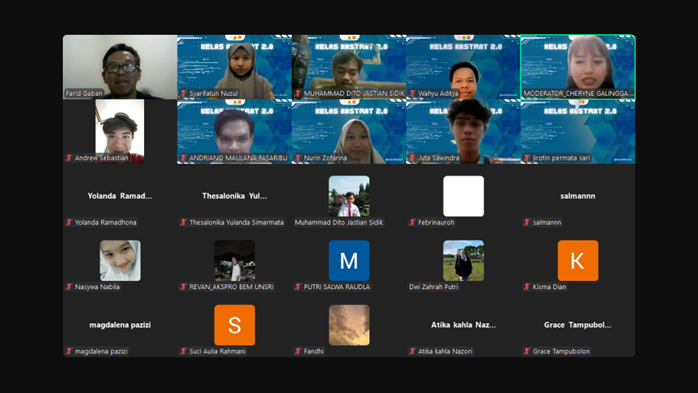Select Juta Sawindra's video tile
This screenshot has height=393, width=698.
(x=463, y=131)
